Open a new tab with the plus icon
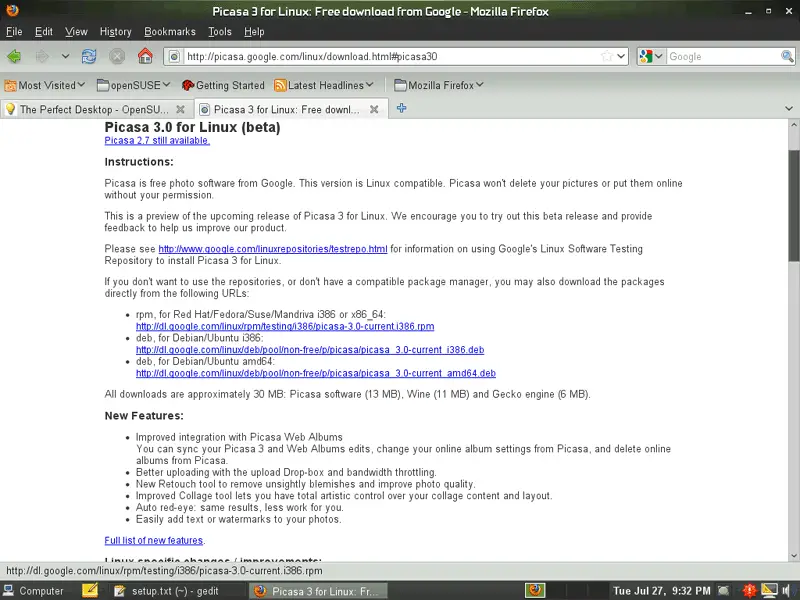 (x=402, y=108)
